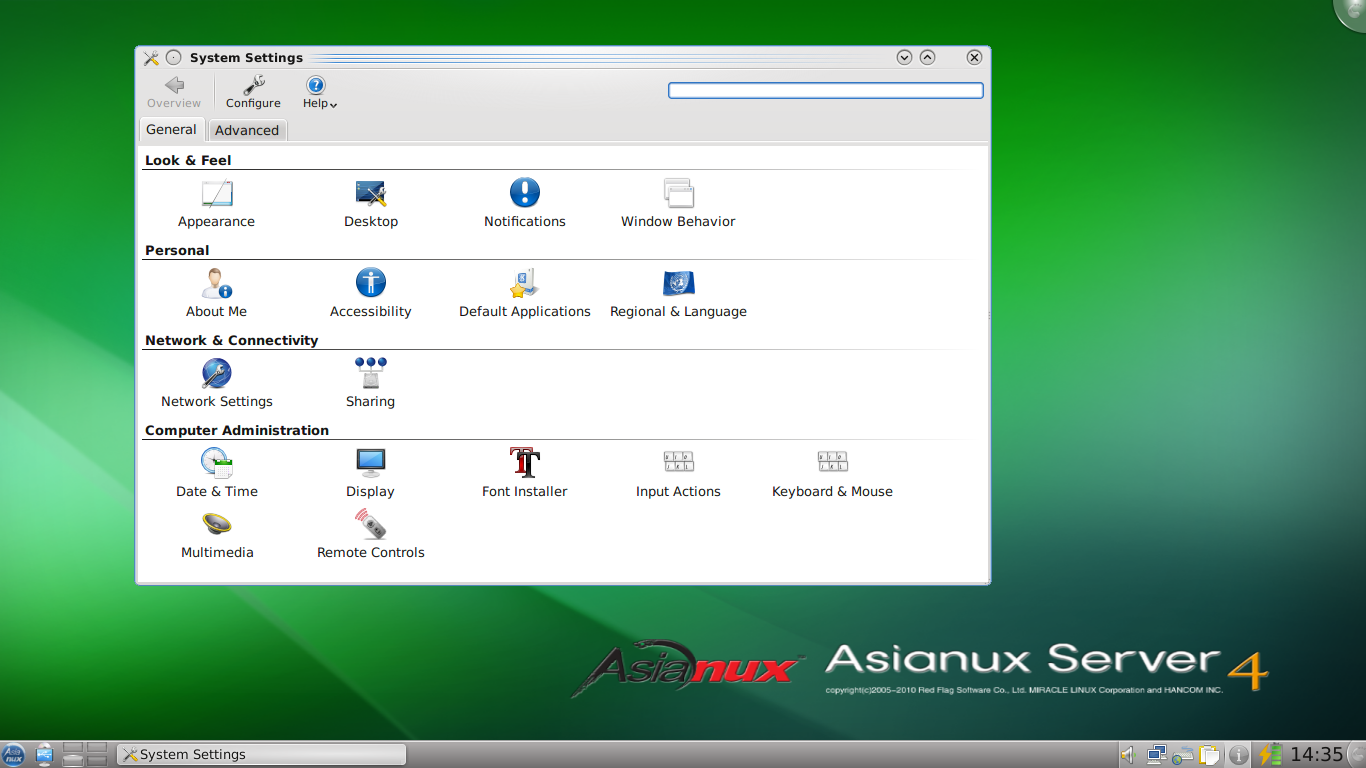Open Notifications settings
The height and width of the screenshot is (768, 1366).
[x=525, y=204]
